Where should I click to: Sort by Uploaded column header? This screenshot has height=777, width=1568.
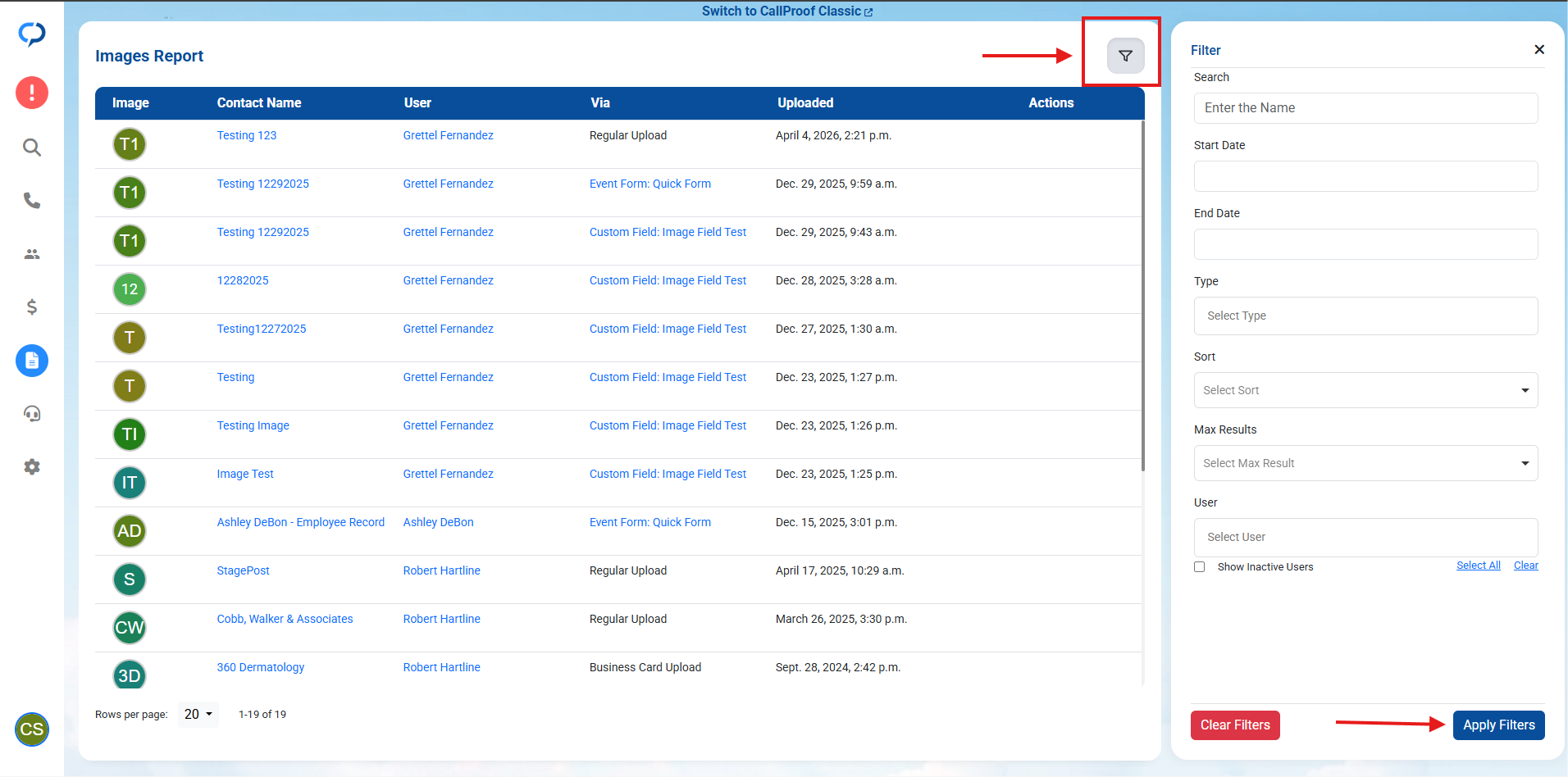point(805,102)
